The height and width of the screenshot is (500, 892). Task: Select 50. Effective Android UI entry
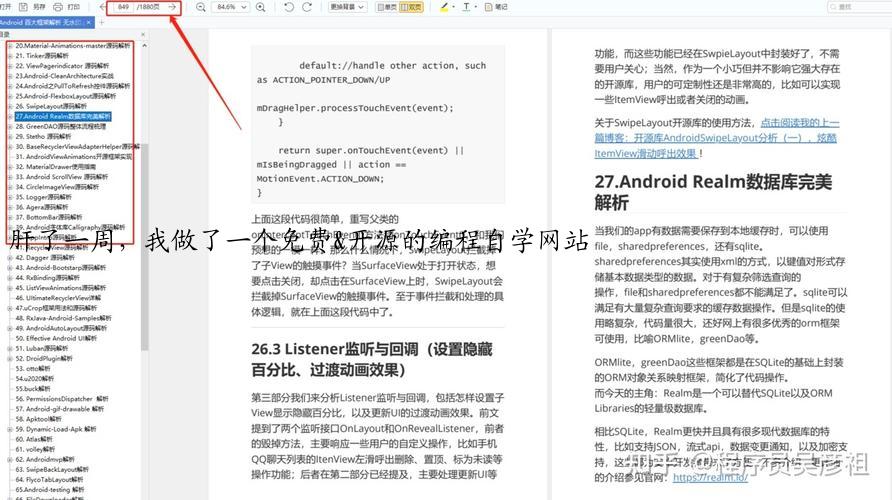click(56, 338)
